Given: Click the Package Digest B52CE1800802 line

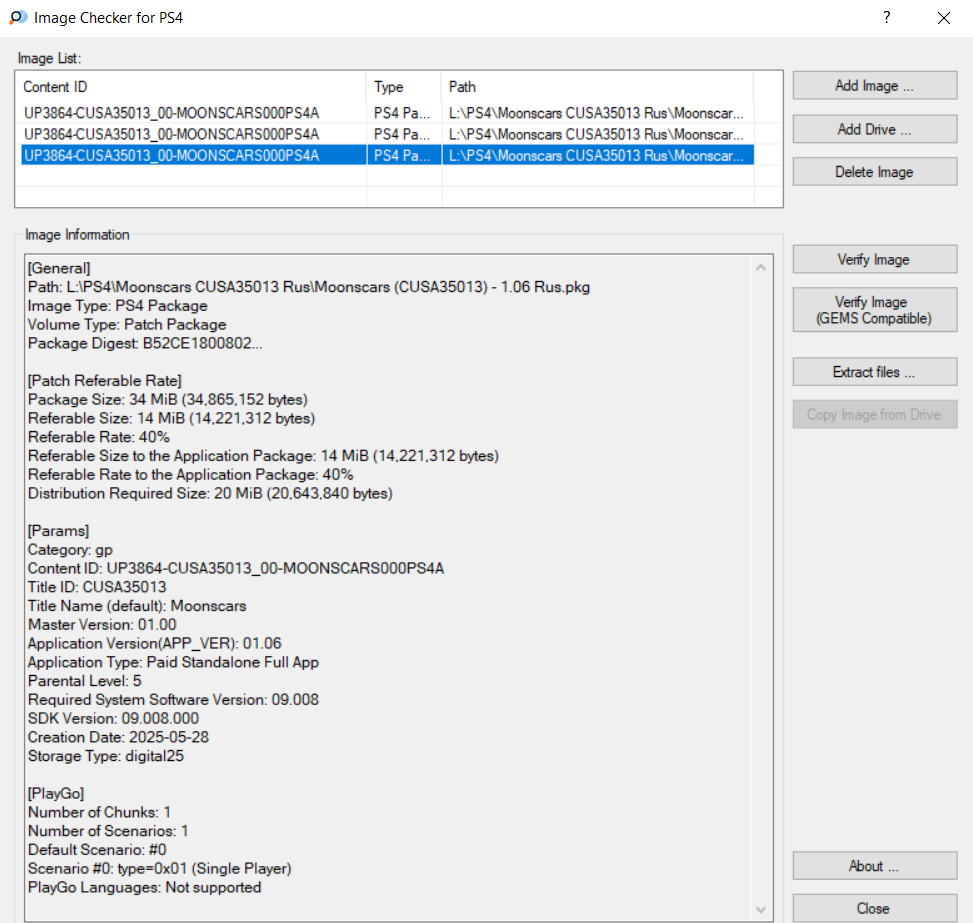Looking at the screenshot, I should 145,343.
